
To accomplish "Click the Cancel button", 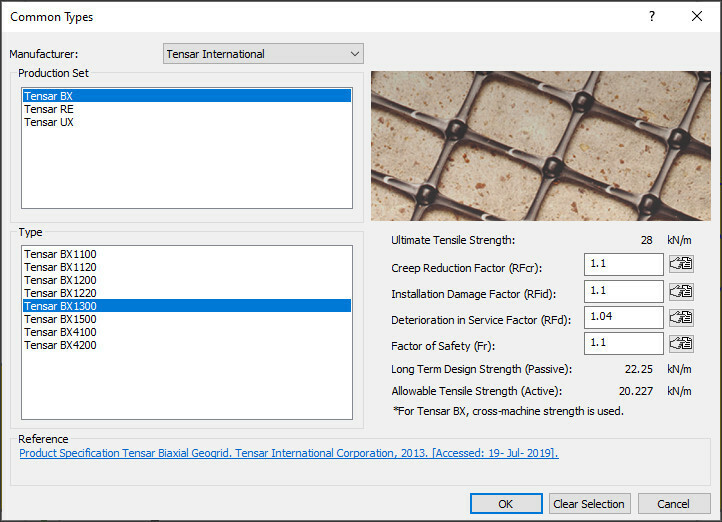I will (x=674, y=504).
